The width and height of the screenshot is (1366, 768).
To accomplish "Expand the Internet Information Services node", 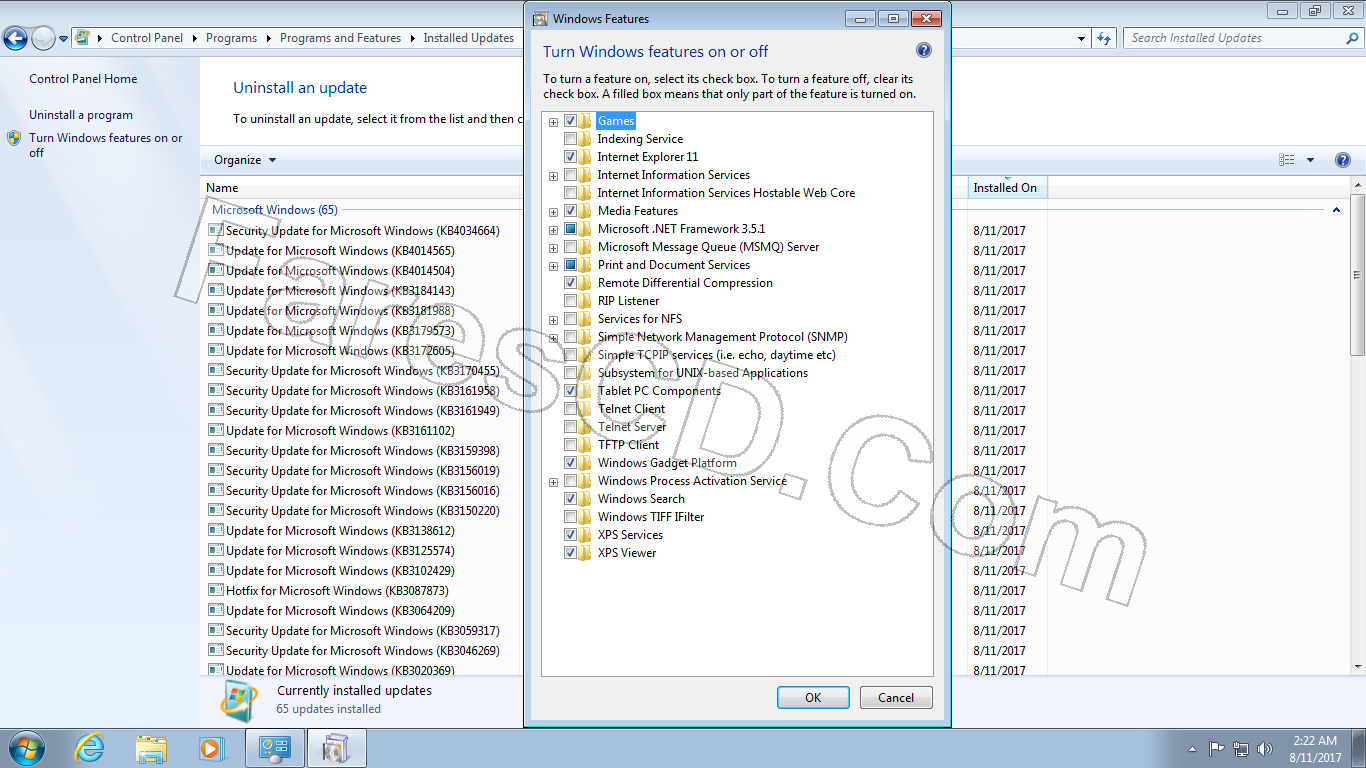I will 553,176.
